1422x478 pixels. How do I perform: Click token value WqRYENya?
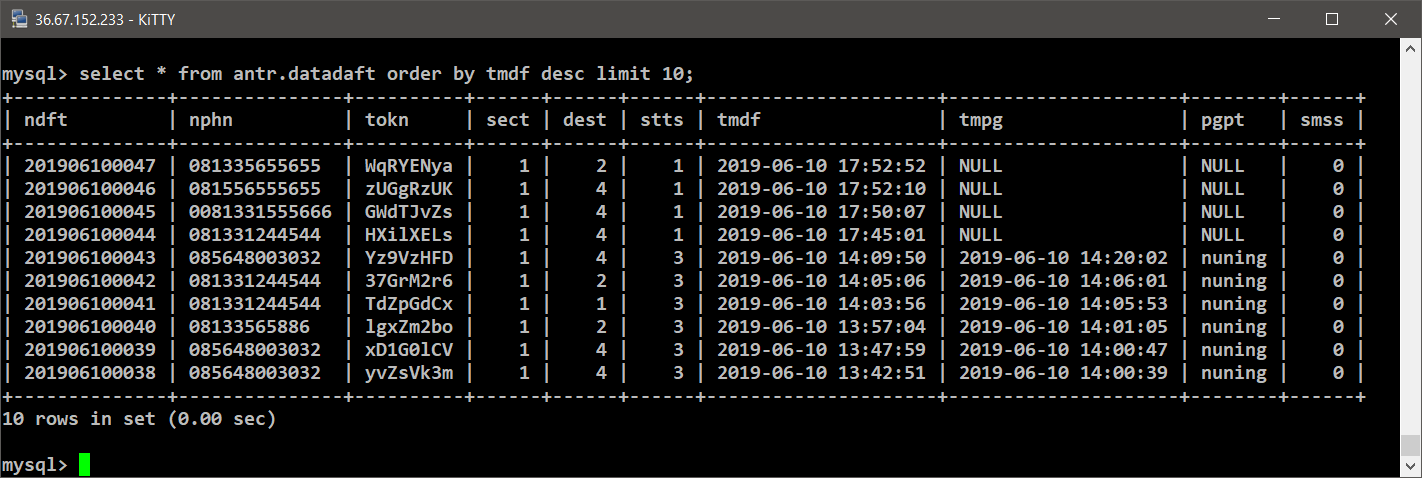pos(408,166)
